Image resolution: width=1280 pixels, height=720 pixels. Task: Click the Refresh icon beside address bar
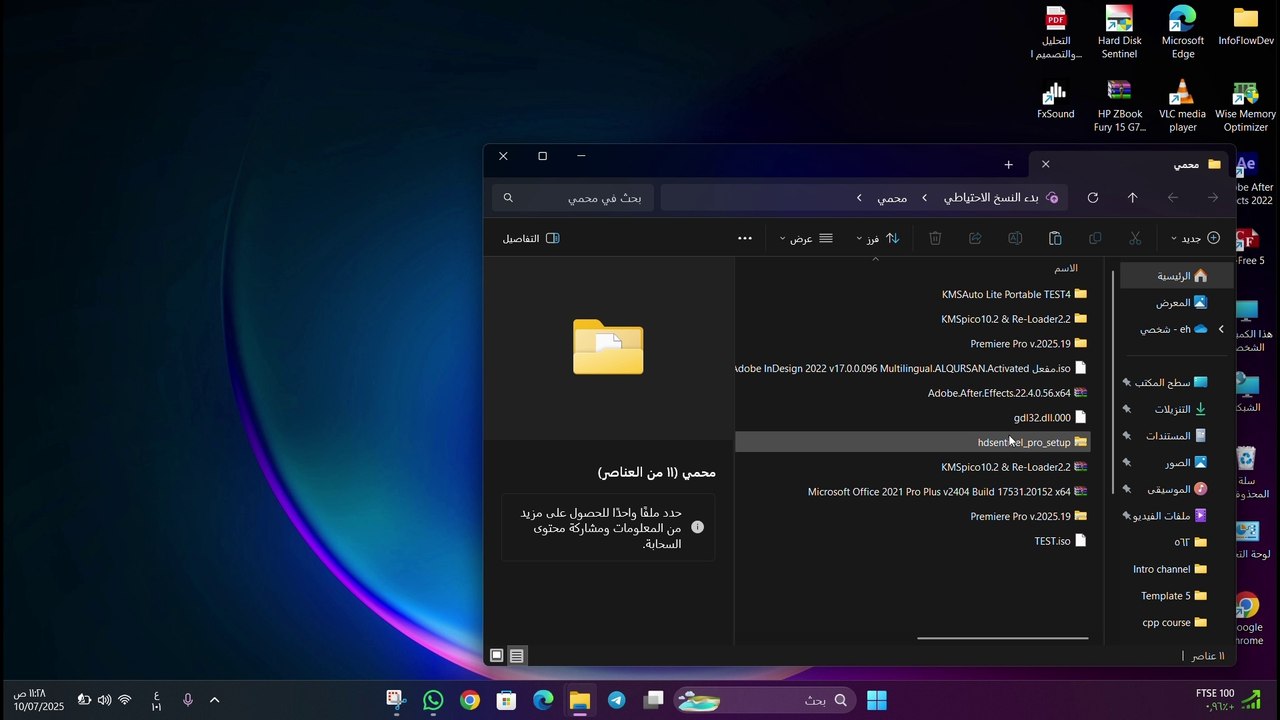tap(1093, 198)
